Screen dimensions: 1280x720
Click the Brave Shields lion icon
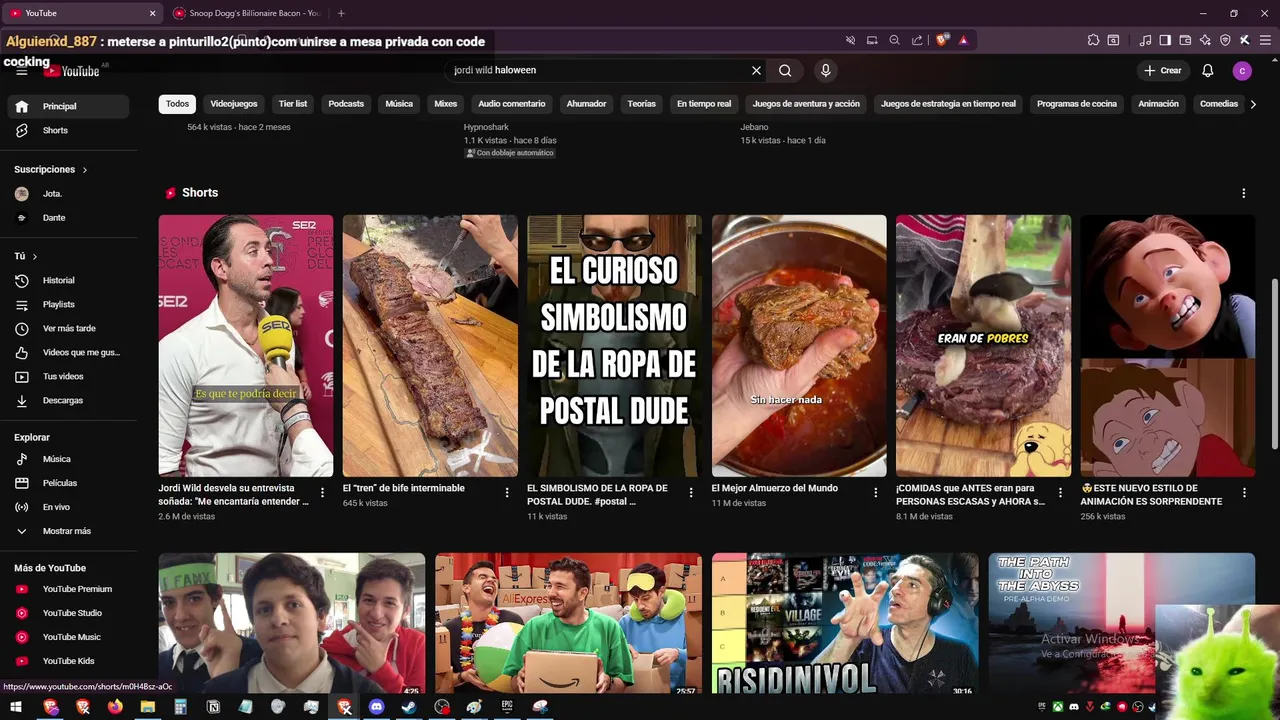[942, 40]
